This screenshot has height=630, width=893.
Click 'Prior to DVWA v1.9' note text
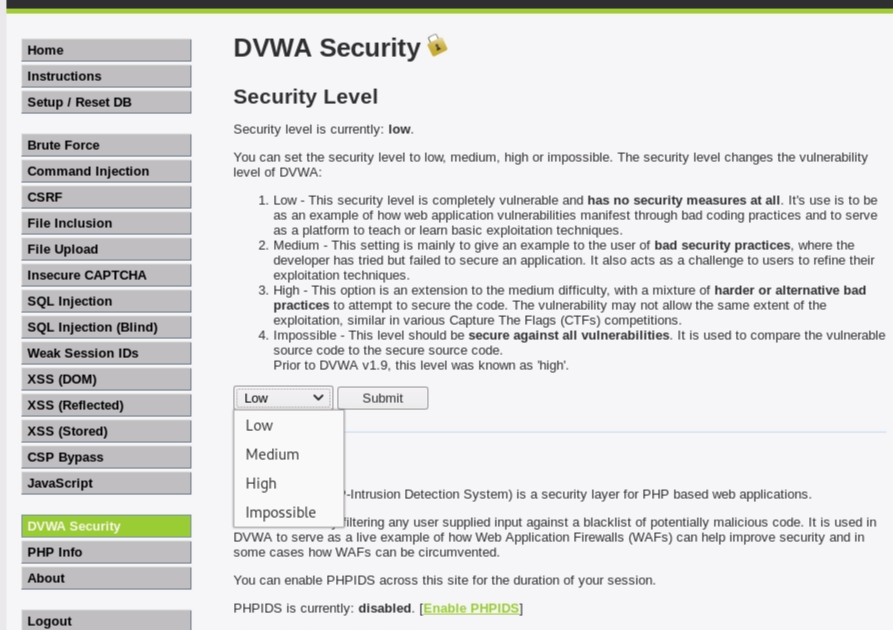[x=421, y=365]
